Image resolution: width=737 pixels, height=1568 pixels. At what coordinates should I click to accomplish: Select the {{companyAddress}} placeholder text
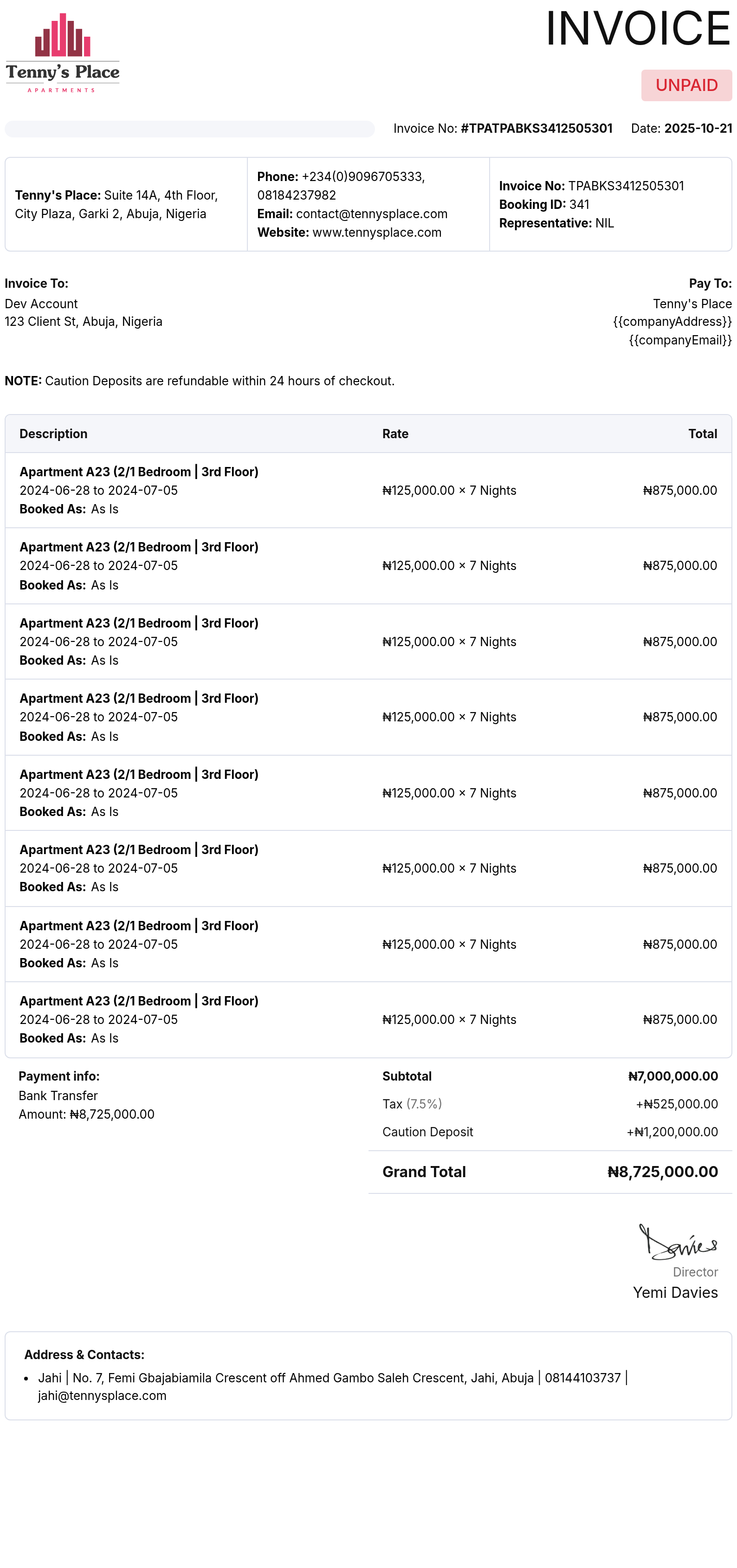[x=672, y=321]
